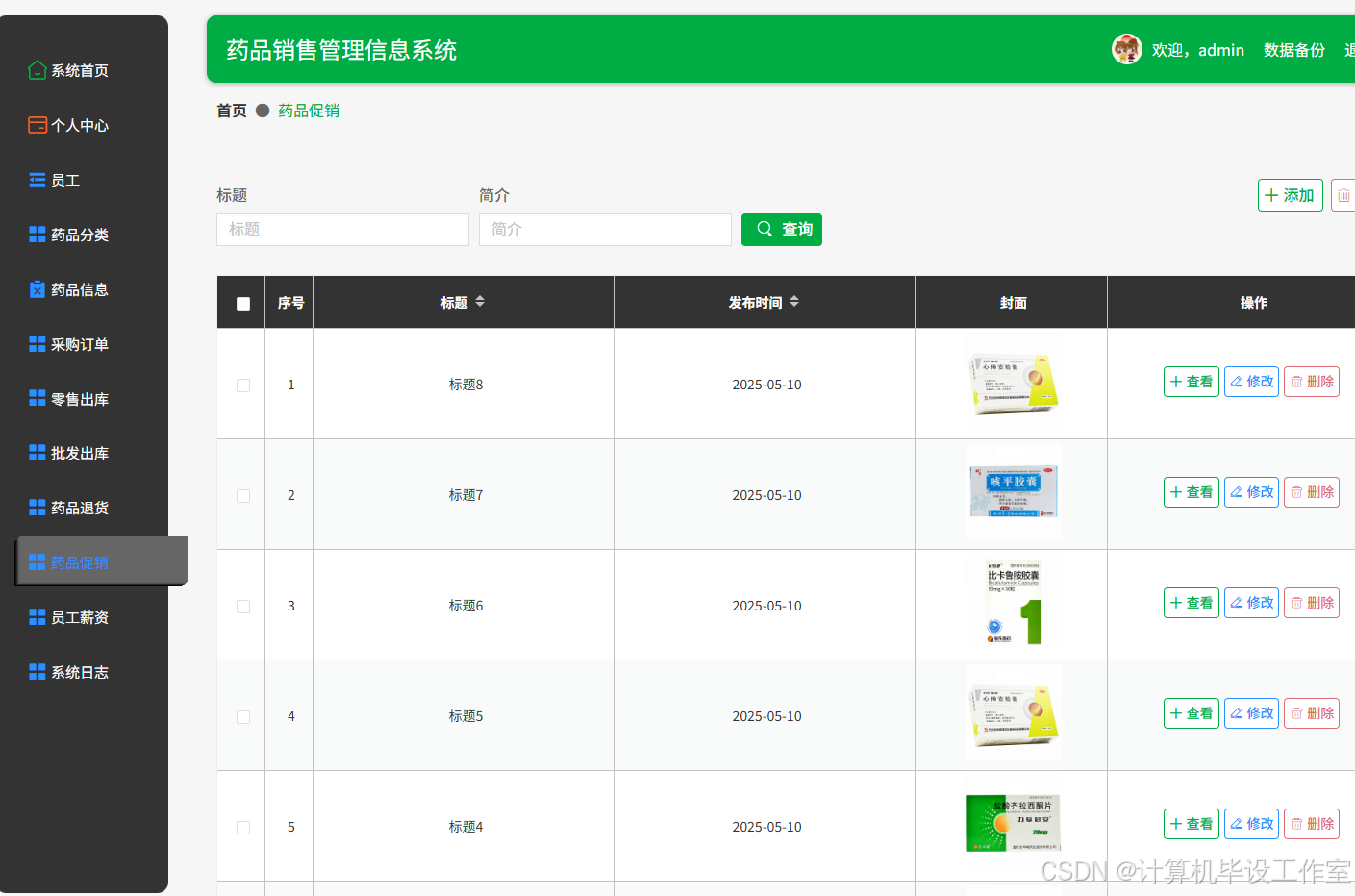Click 查看 for row 标题5
The width and height of the screenshot is (1355, 896).
click(x=1192, y=713)
